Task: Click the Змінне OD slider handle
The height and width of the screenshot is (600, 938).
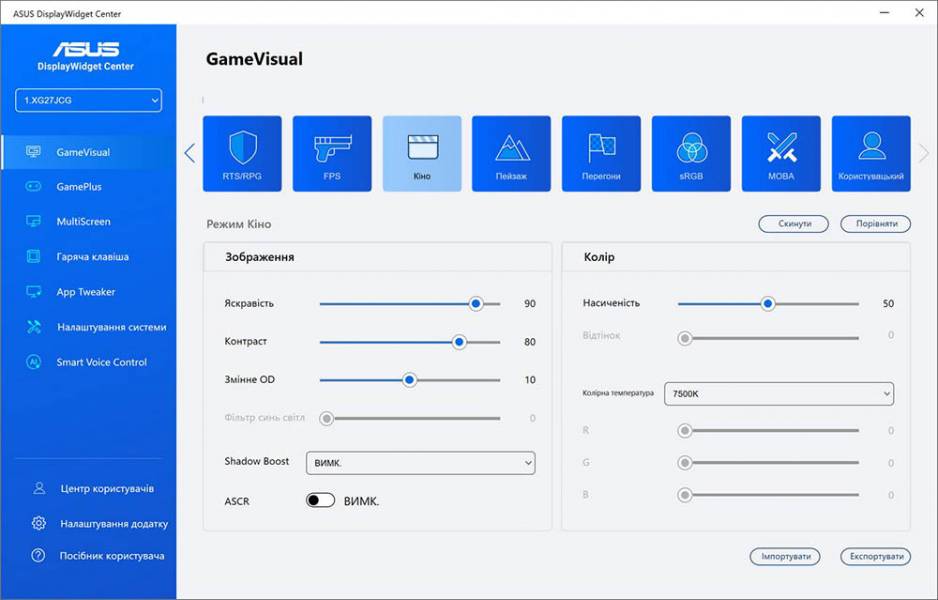Action: 409,380
